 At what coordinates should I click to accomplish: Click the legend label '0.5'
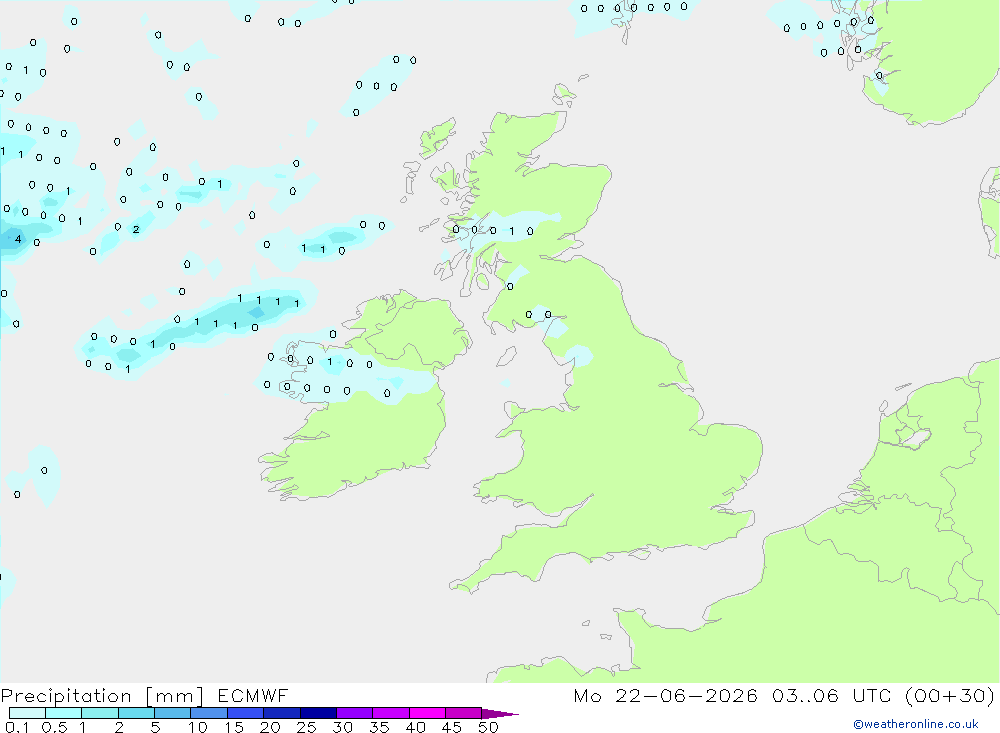[54, 727]
